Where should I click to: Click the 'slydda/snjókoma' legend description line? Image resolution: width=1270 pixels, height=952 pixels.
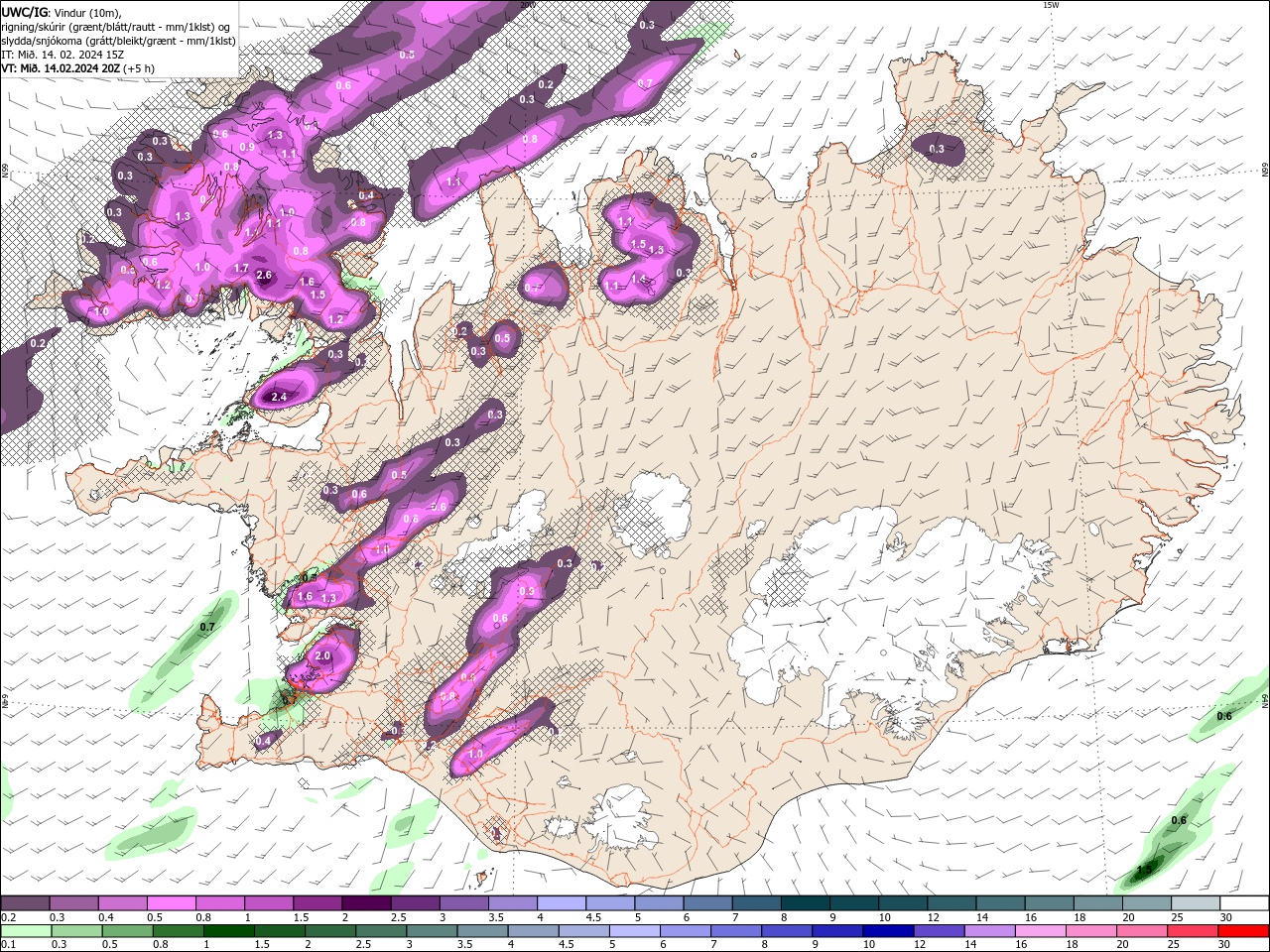[x=118, y=41]
